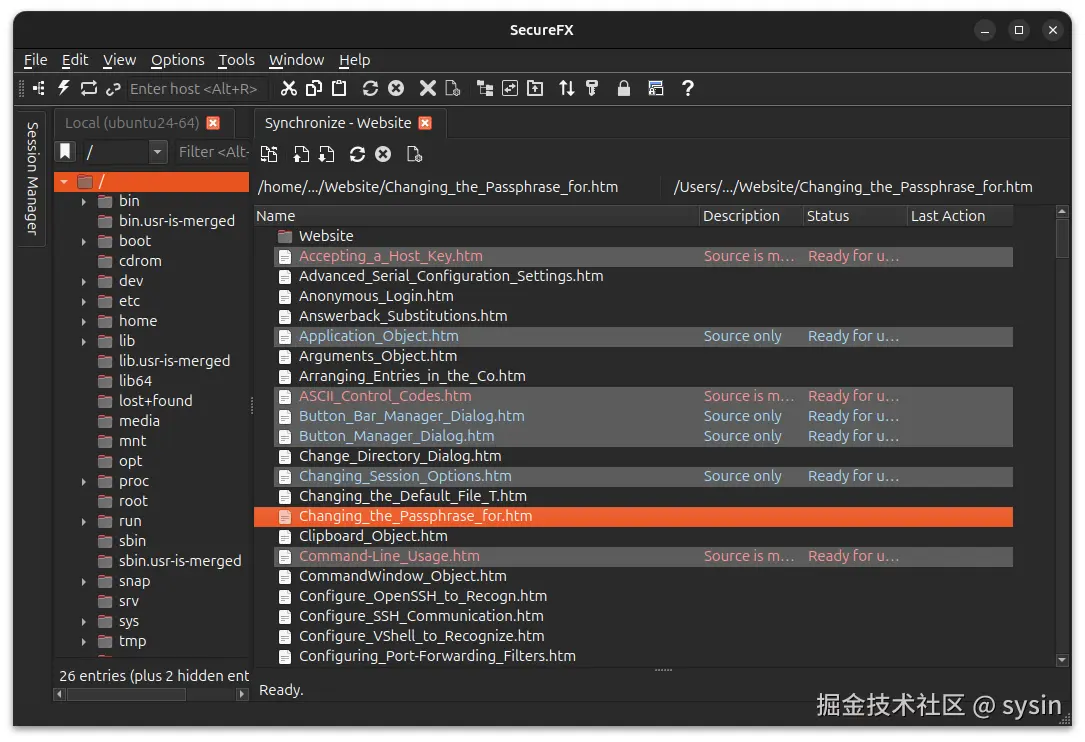This screenshot has height=742, width=1085.
Task: Open the Options menu
Action: 177,60
